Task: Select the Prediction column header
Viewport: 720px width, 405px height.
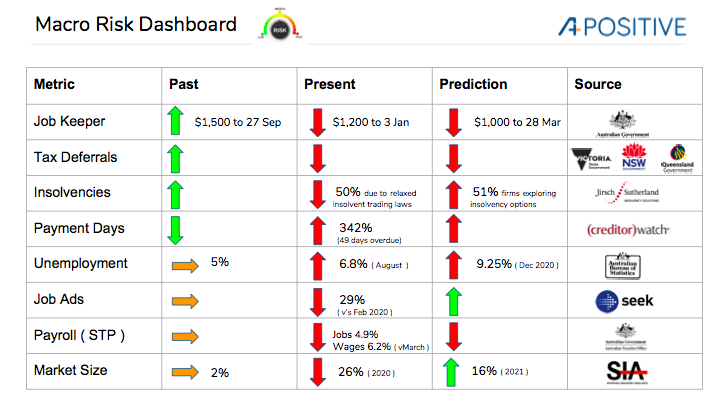Action: click(473, 84)
